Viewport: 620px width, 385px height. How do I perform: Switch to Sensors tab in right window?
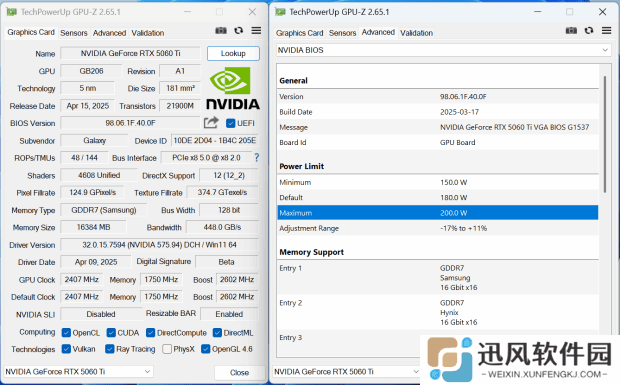(x=342, y=33)
